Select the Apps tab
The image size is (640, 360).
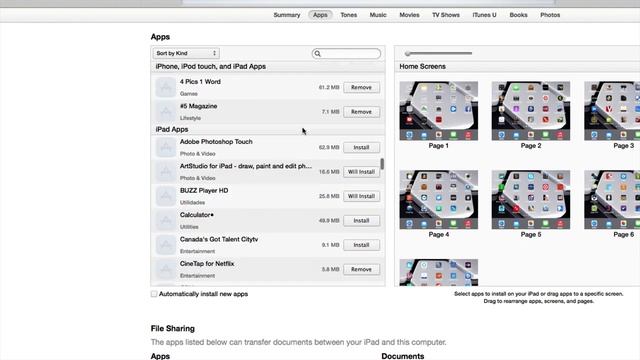(x=320, y=15)
